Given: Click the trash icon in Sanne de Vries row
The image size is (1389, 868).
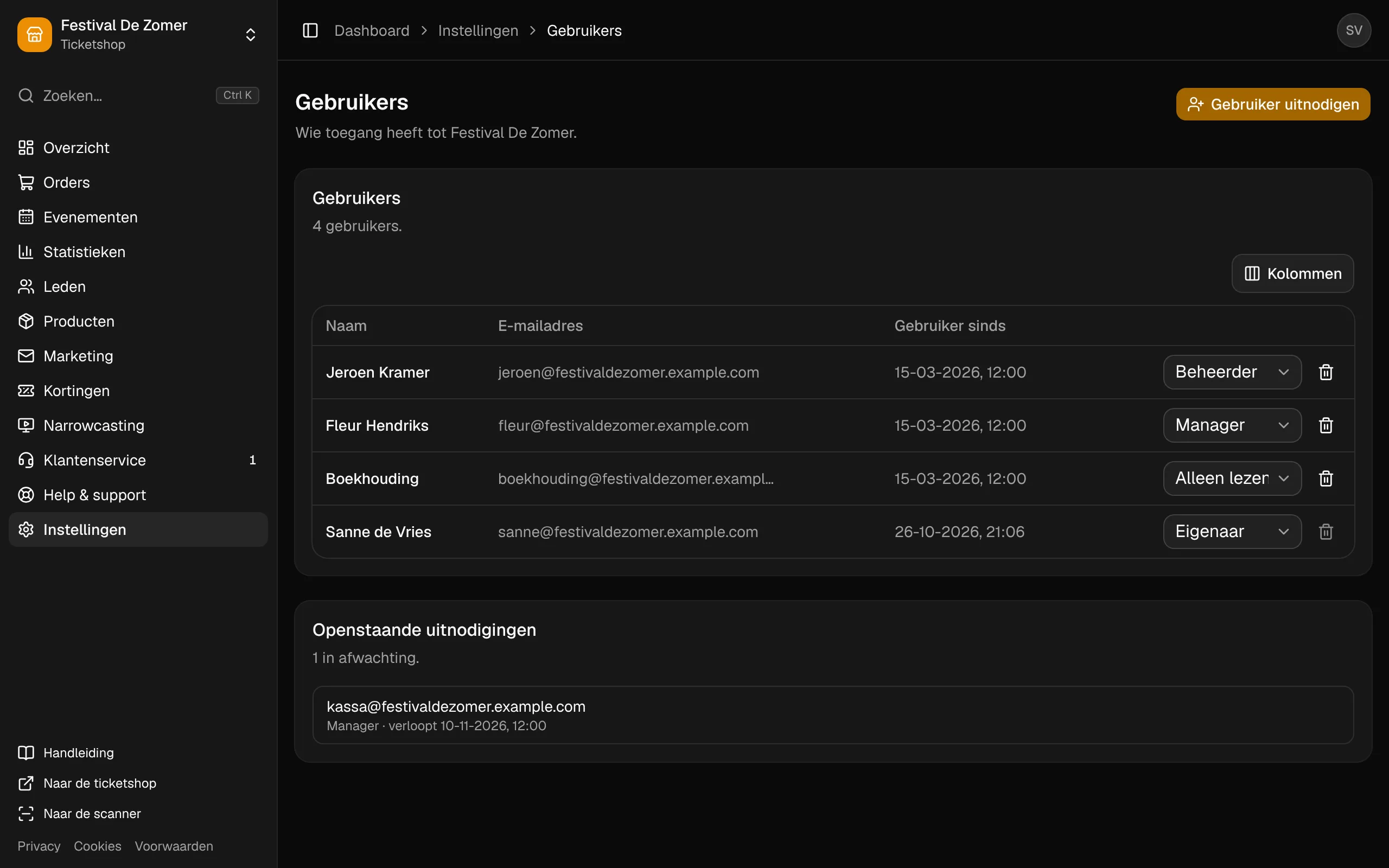Looking at the screenshot, I should tap(1326, 532).
